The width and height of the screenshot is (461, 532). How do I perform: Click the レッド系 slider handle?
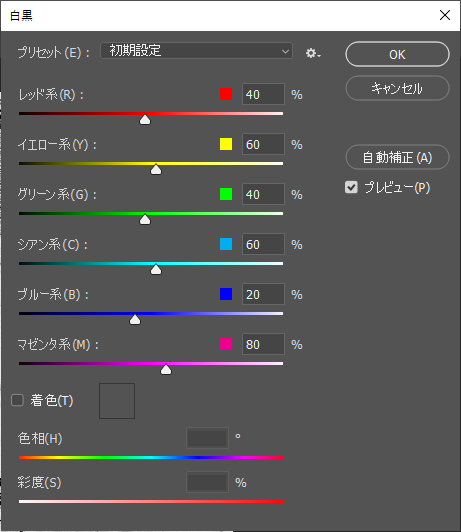click(x=145, y=119)
